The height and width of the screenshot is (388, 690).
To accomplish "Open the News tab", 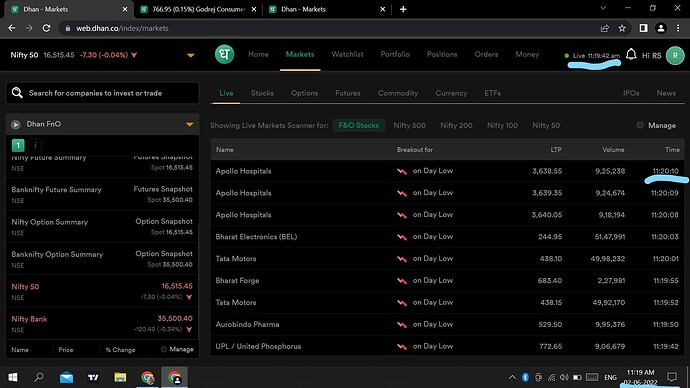I will (666, 93).
